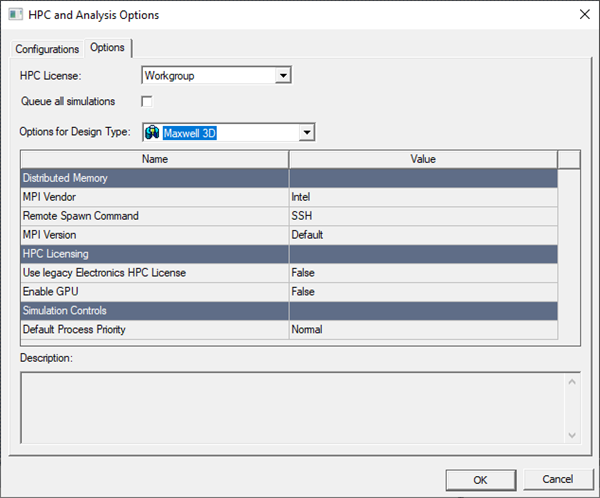
Task: Click the Name column header
Action: coord(155,159)
